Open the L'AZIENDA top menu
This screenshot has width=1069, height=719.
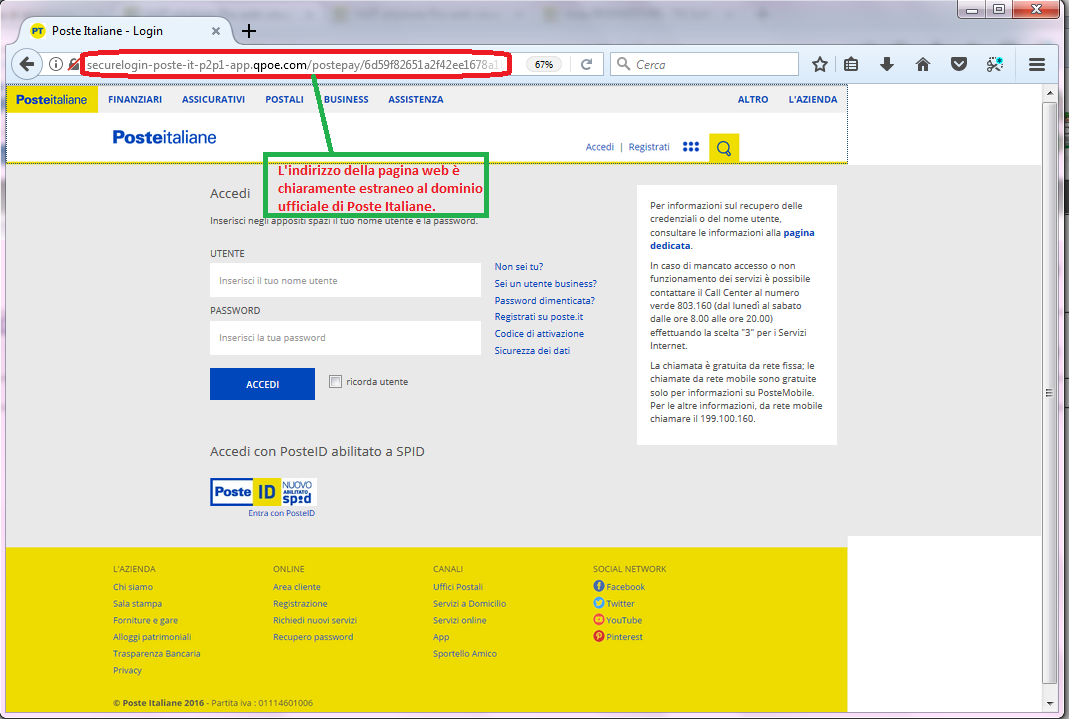click(813, 100)
